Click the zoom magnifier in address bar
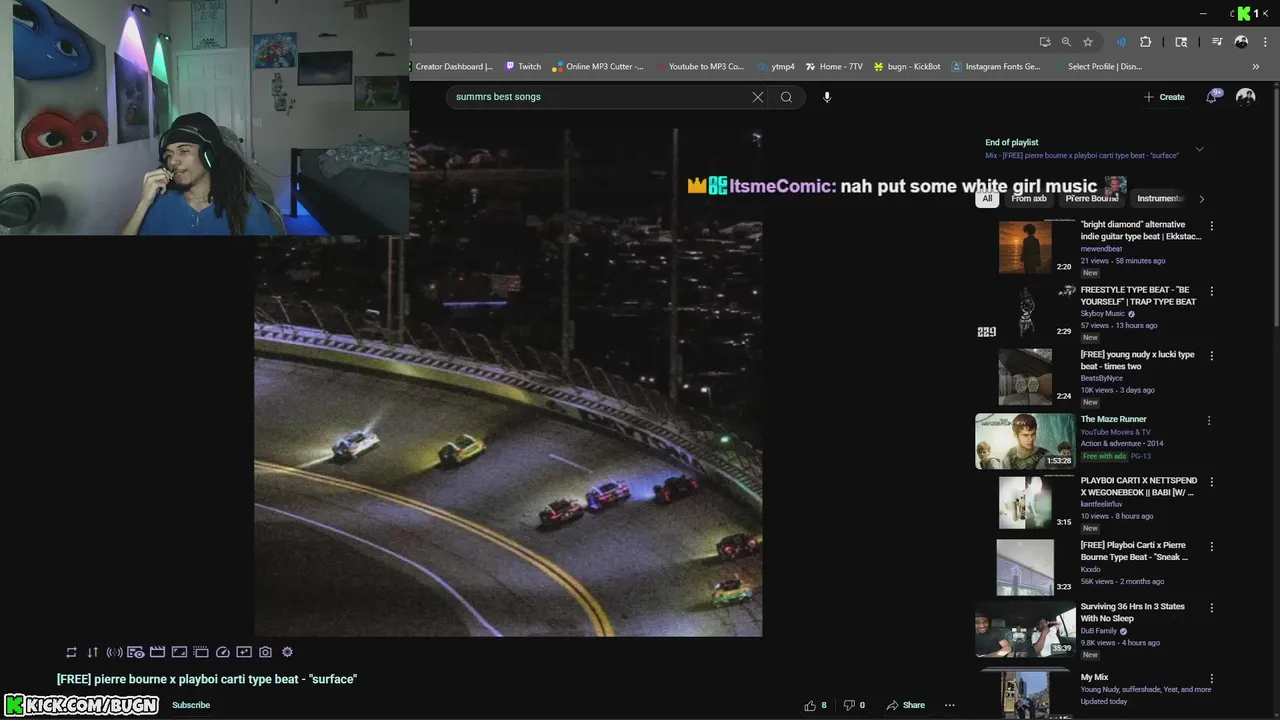 point(1066,42)
